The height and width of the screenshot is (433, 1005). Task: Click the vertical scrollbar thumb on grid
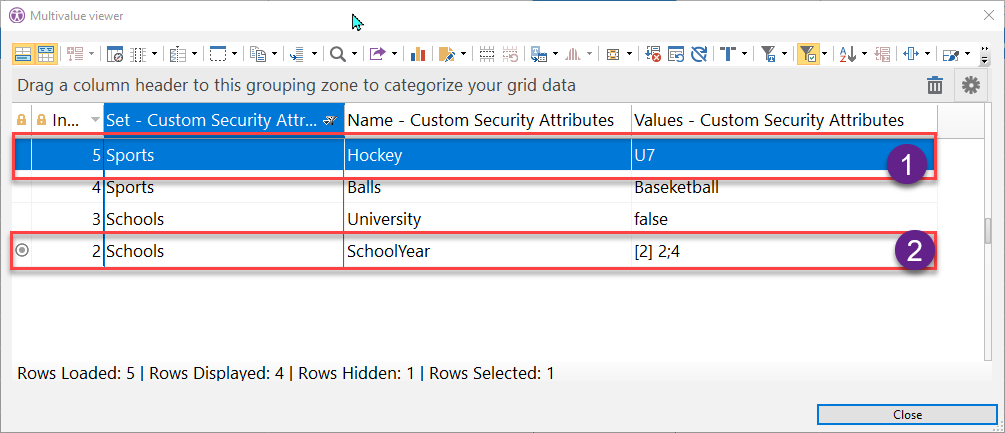tap(989, 230)
